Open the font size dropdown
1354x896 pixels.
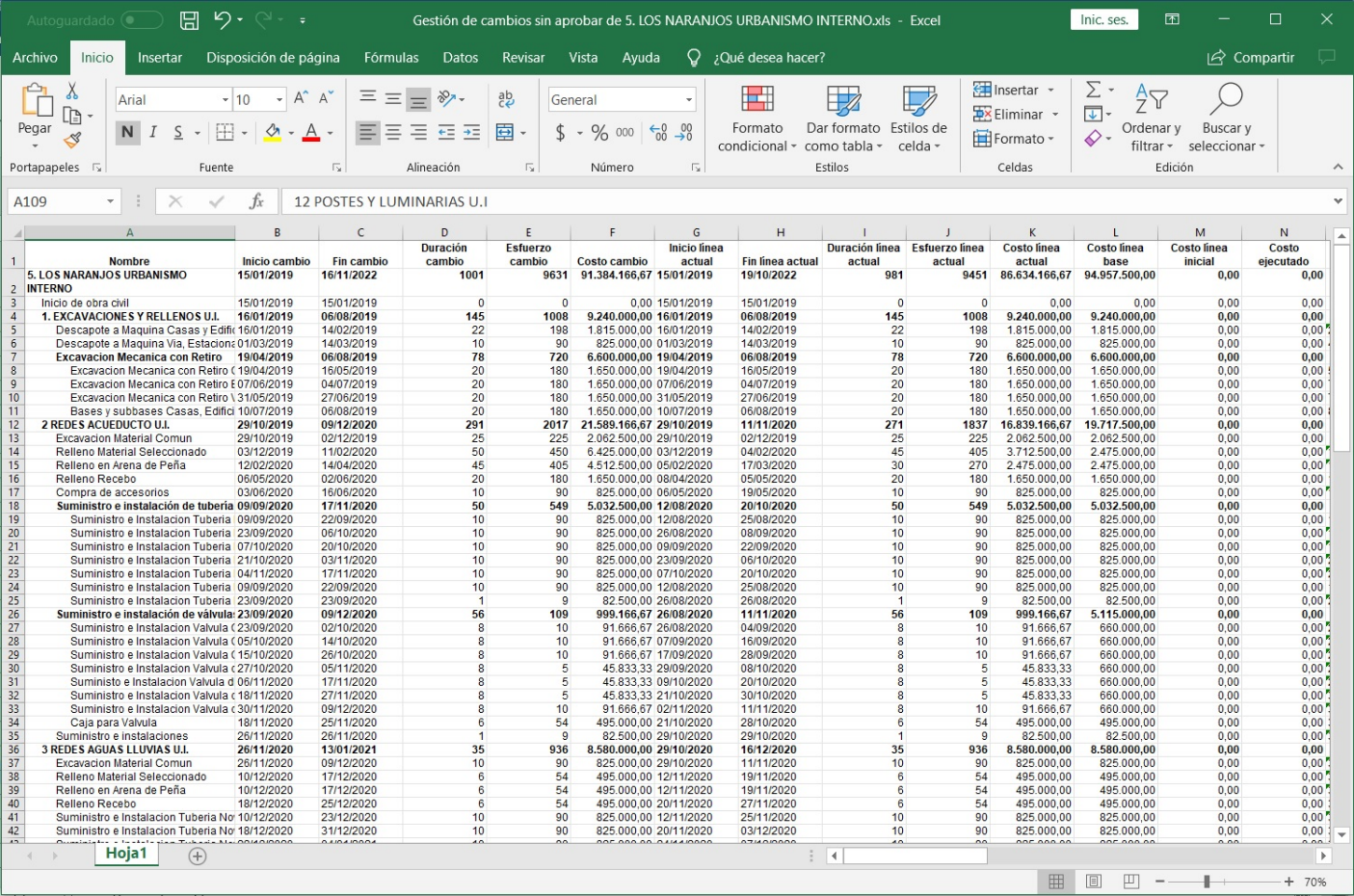tap(279, 99)
